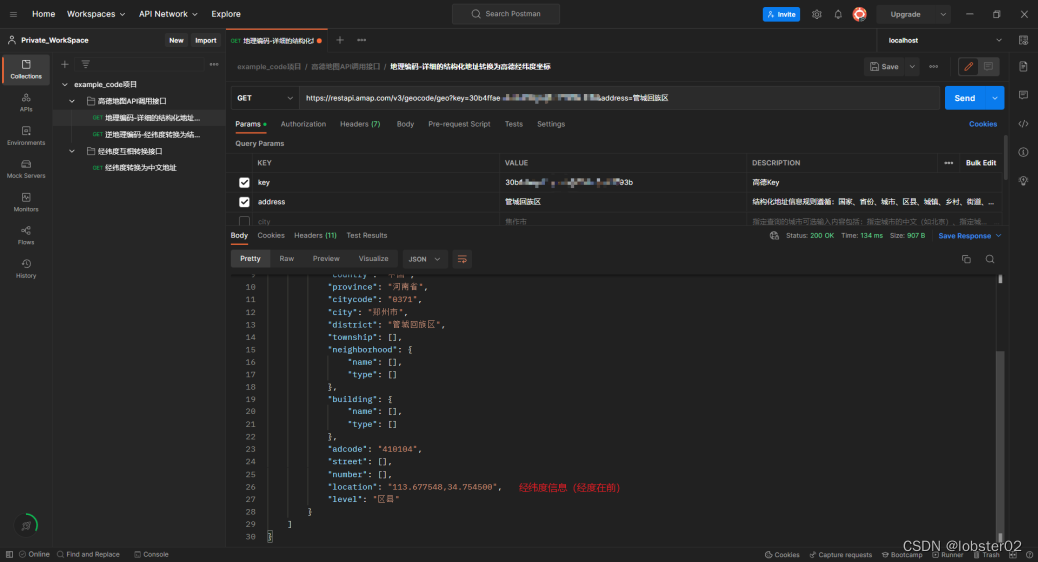Open the Monitors sidebar panel

(x=26, y=203)
